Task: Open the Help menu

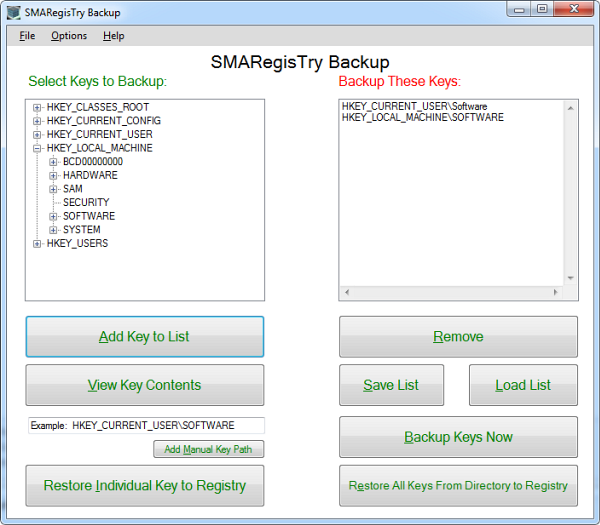Action: coord(114,36)
